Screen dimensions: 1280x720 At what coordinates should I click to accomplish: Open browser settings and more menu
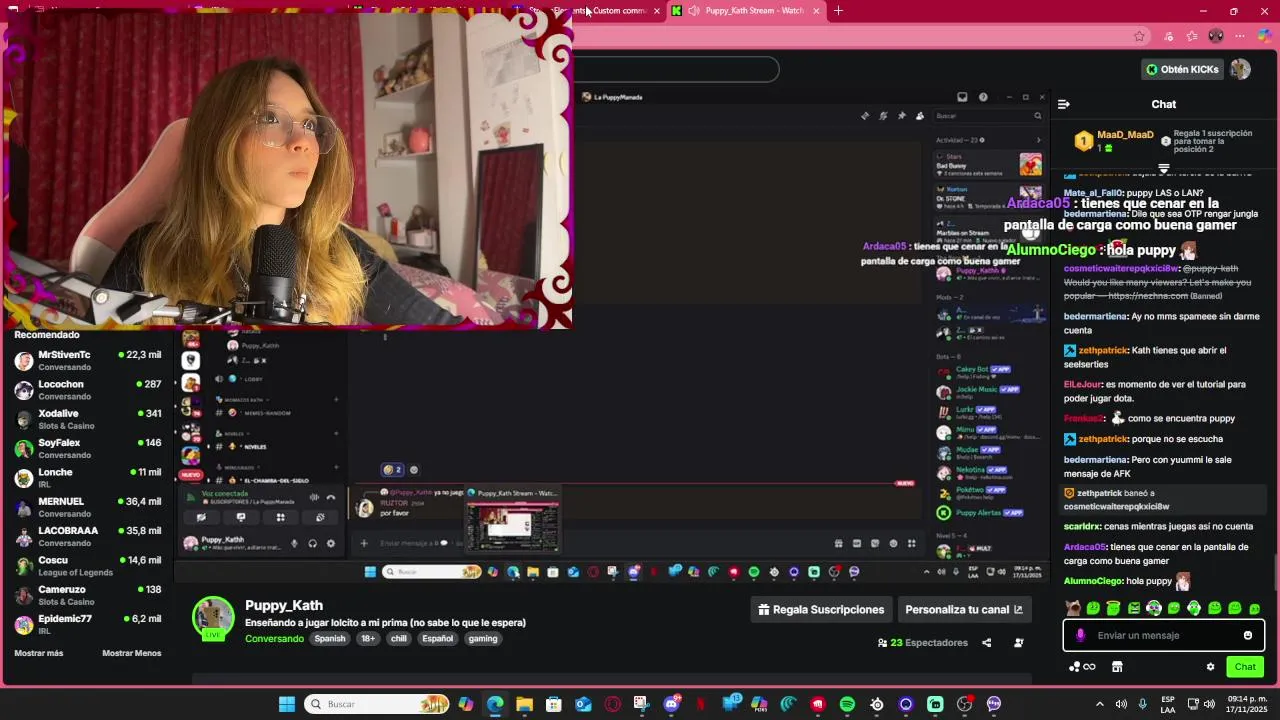[x=1242, y=36]
